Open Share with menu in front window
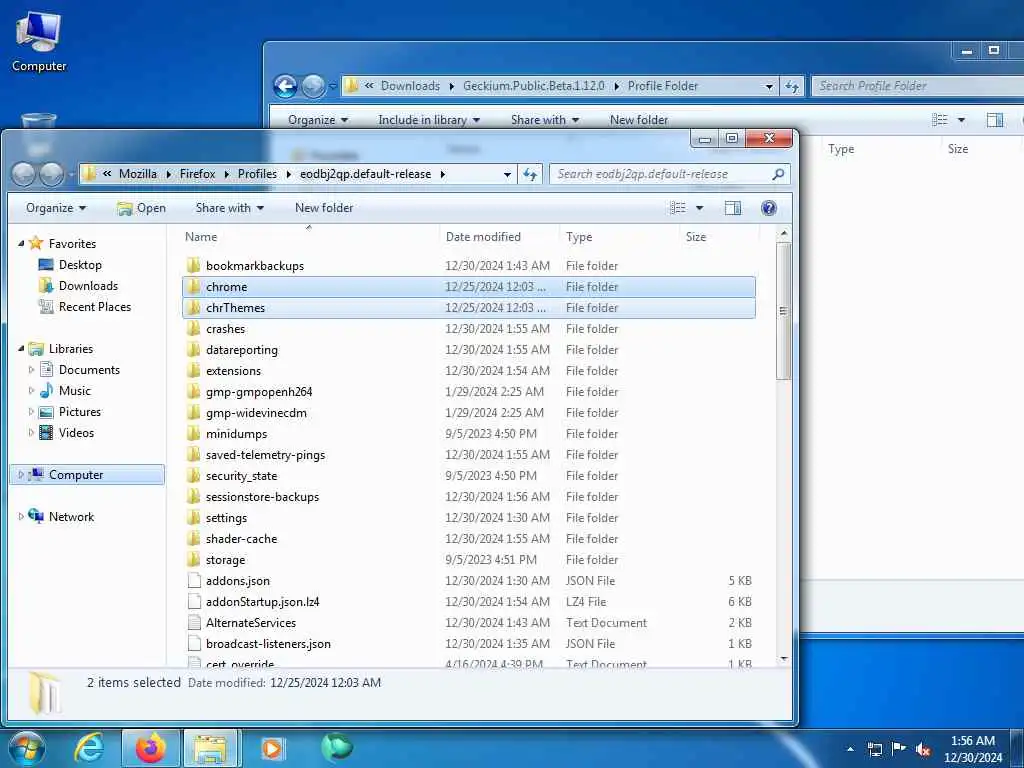The image size is (1024, 768). [x=229, y=208]
